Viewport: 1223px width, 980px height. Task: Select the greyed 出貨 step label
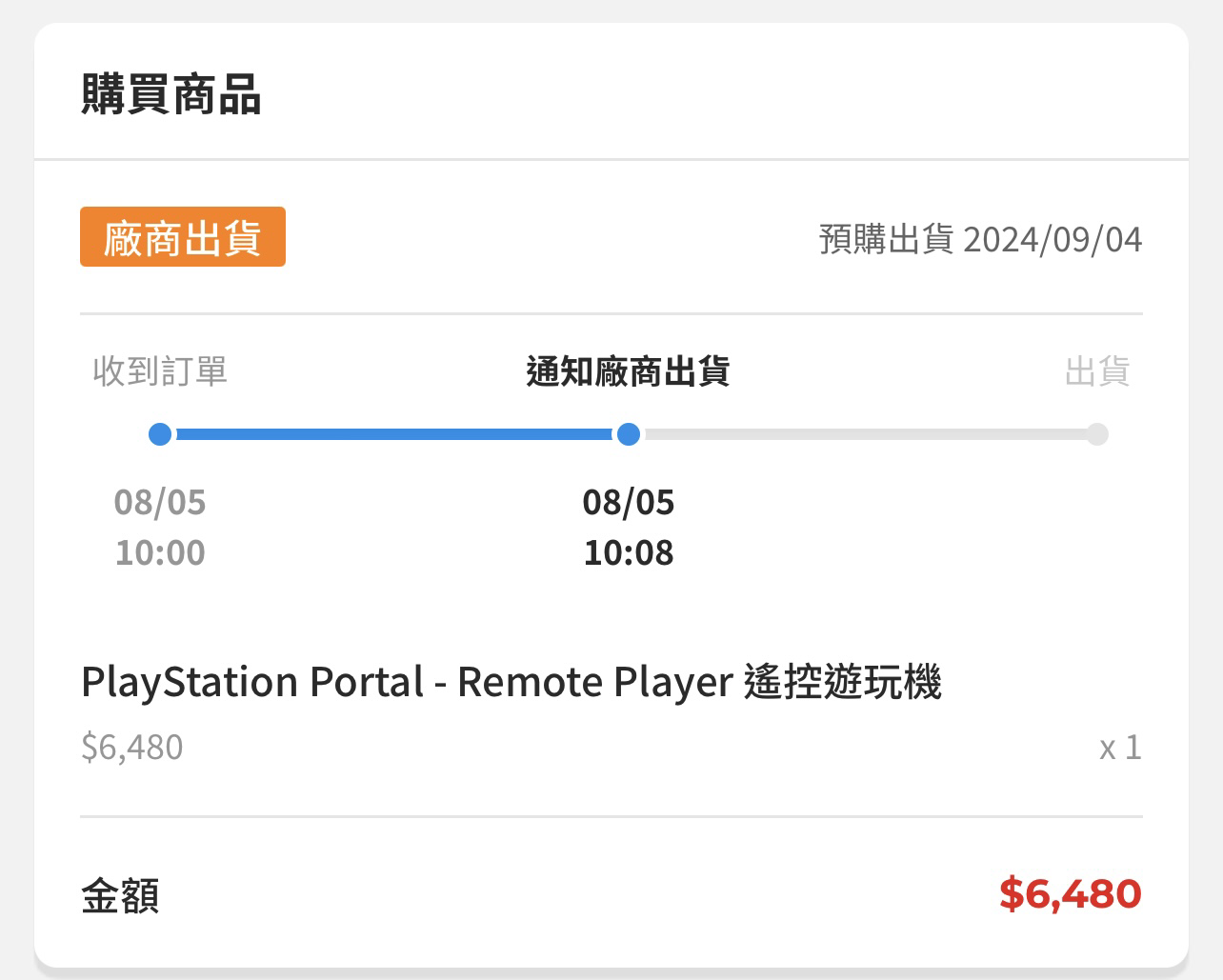1097,371
